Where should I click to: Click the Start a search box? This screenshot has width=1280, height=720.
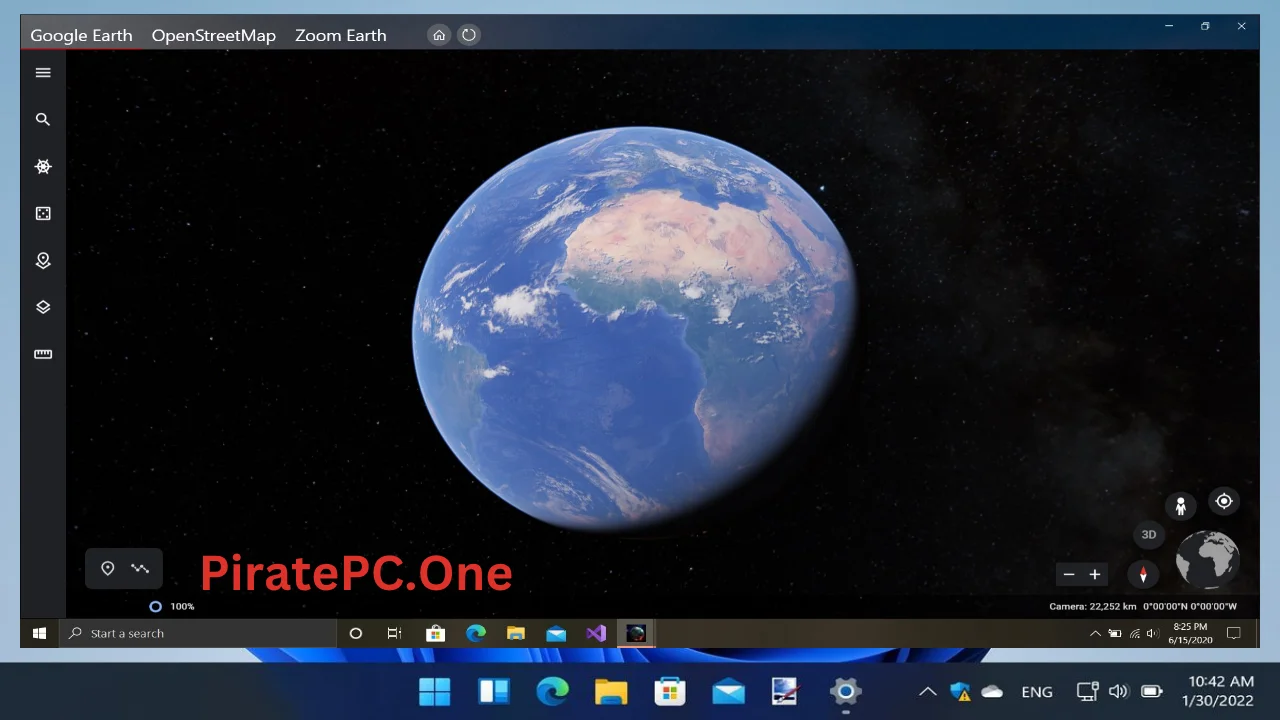point(198,633)
